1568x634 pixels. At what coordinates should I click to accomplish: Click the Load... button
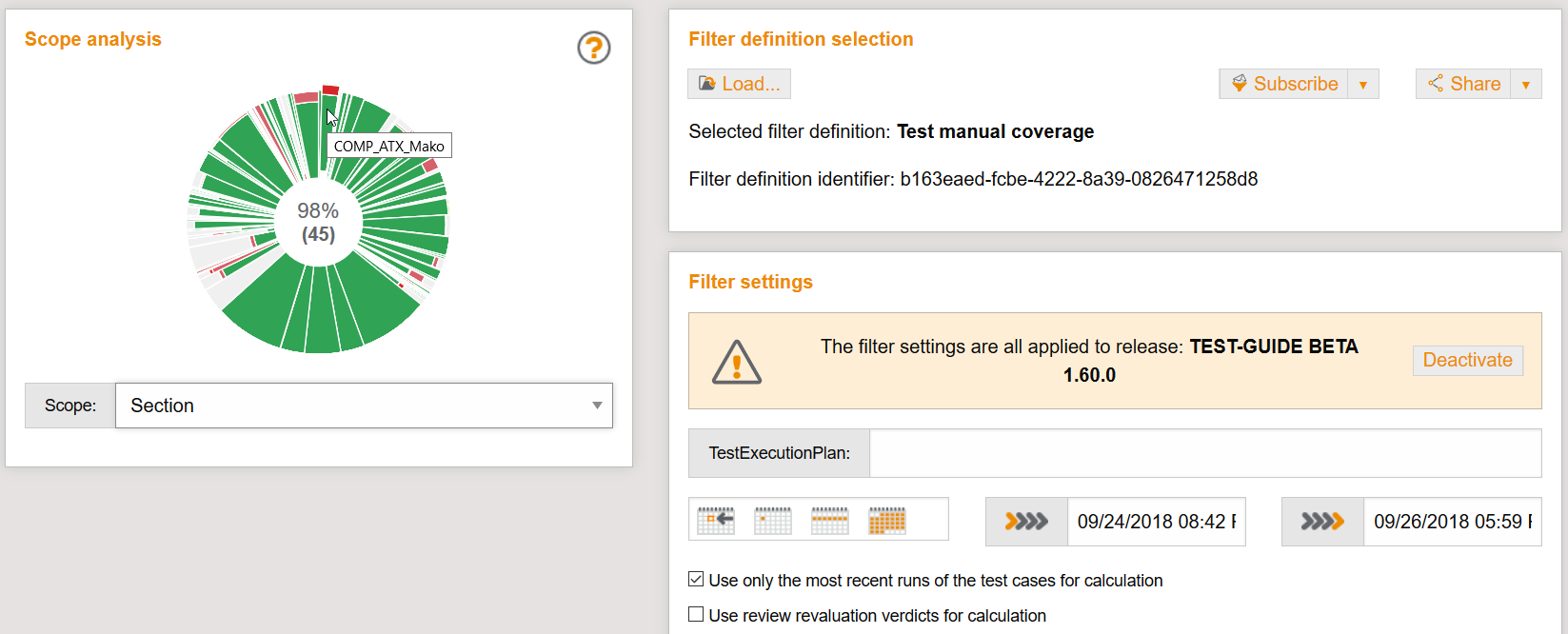tap(739, 84)
